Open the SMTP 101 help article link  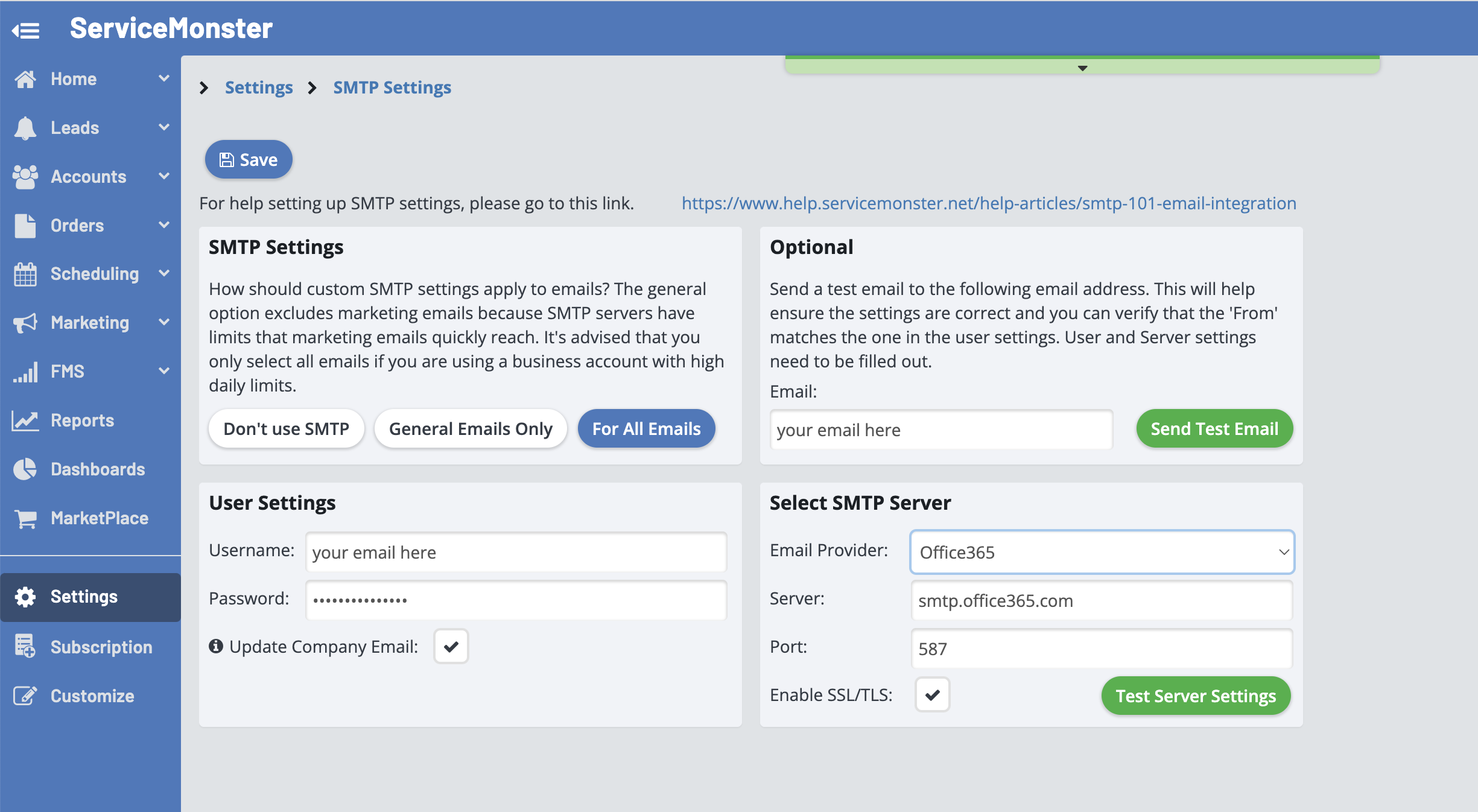pos(989,203)
